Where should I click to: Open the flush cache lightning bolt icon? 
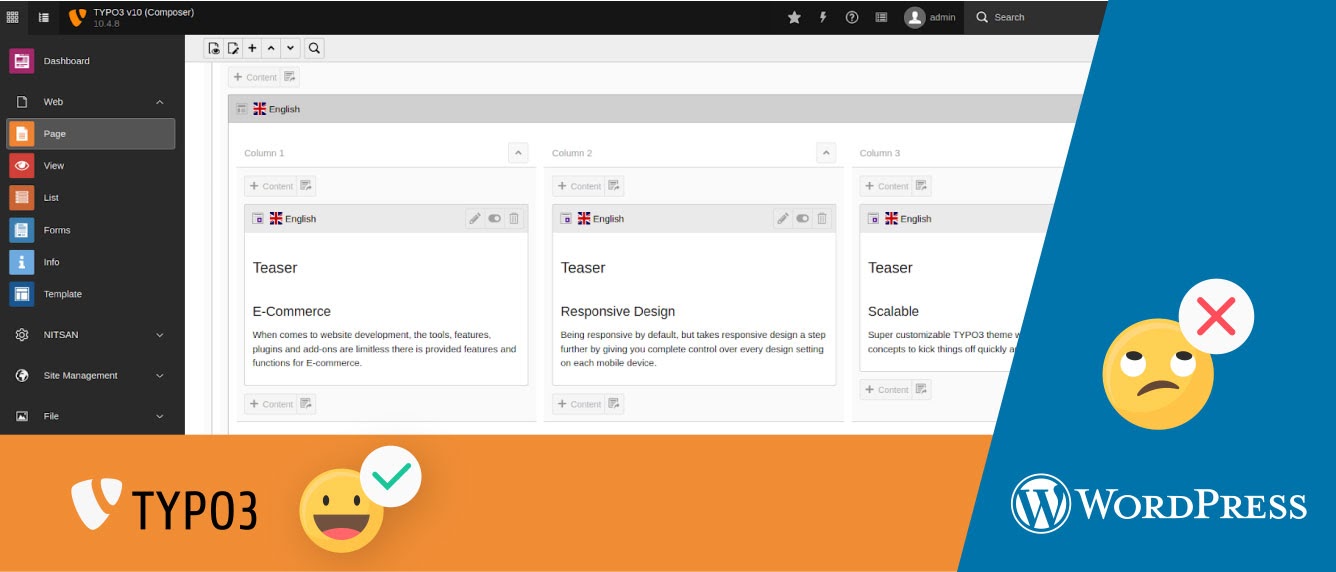pos(823,17)
